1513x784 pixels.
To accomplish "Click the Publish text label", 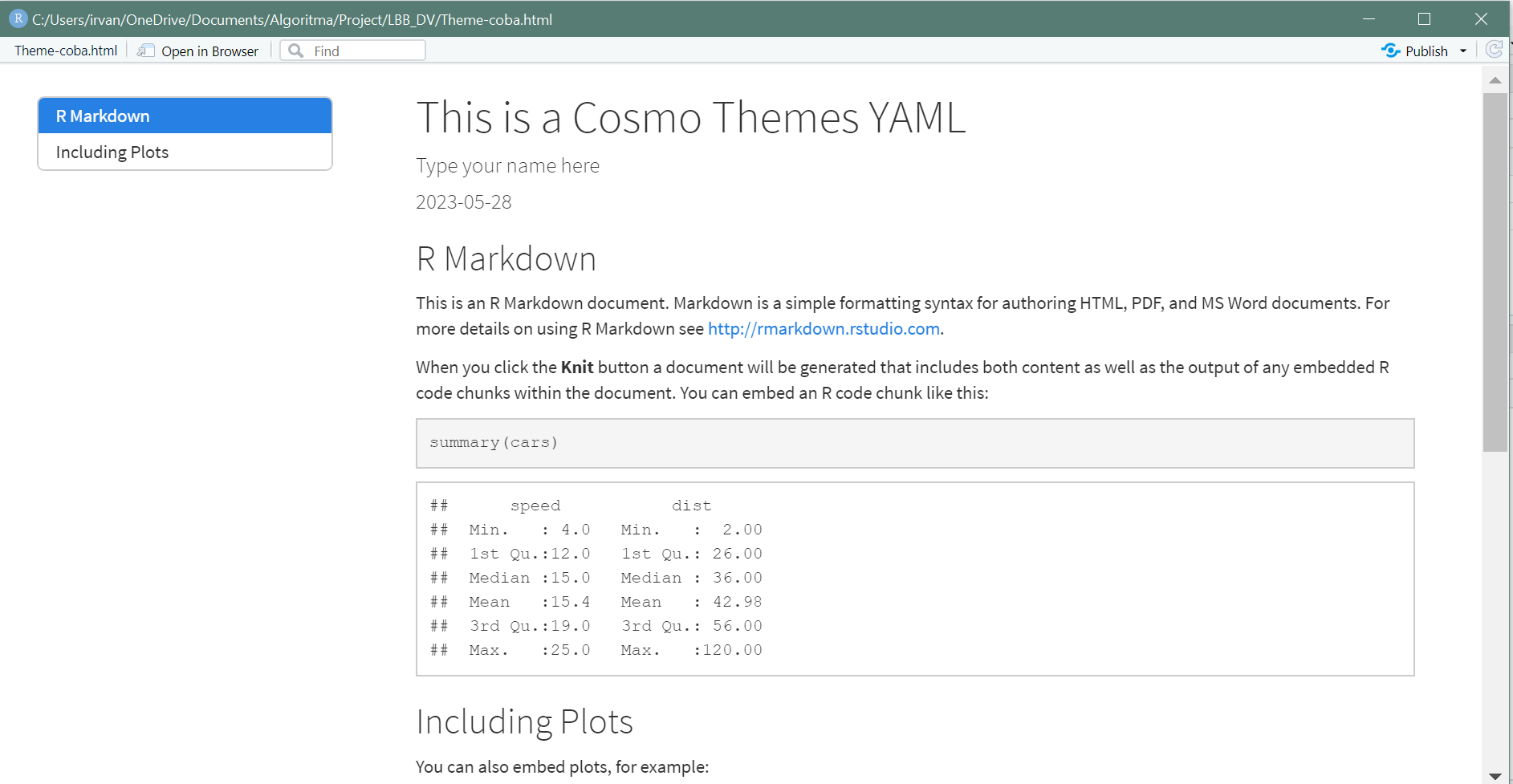I will pyautogui.click(x=1426, y=51).
